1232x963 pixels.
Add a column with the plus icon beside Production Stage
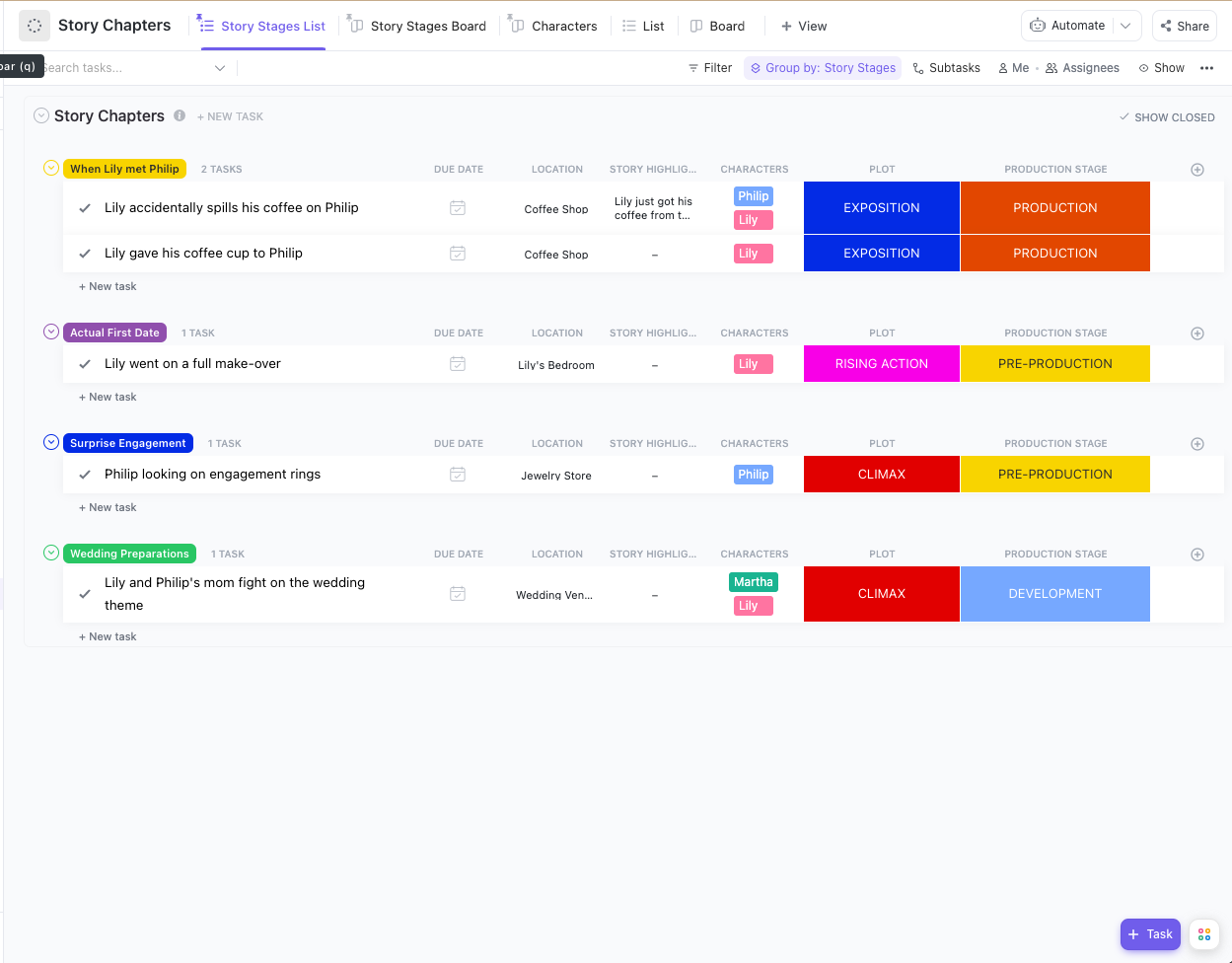1196,169
